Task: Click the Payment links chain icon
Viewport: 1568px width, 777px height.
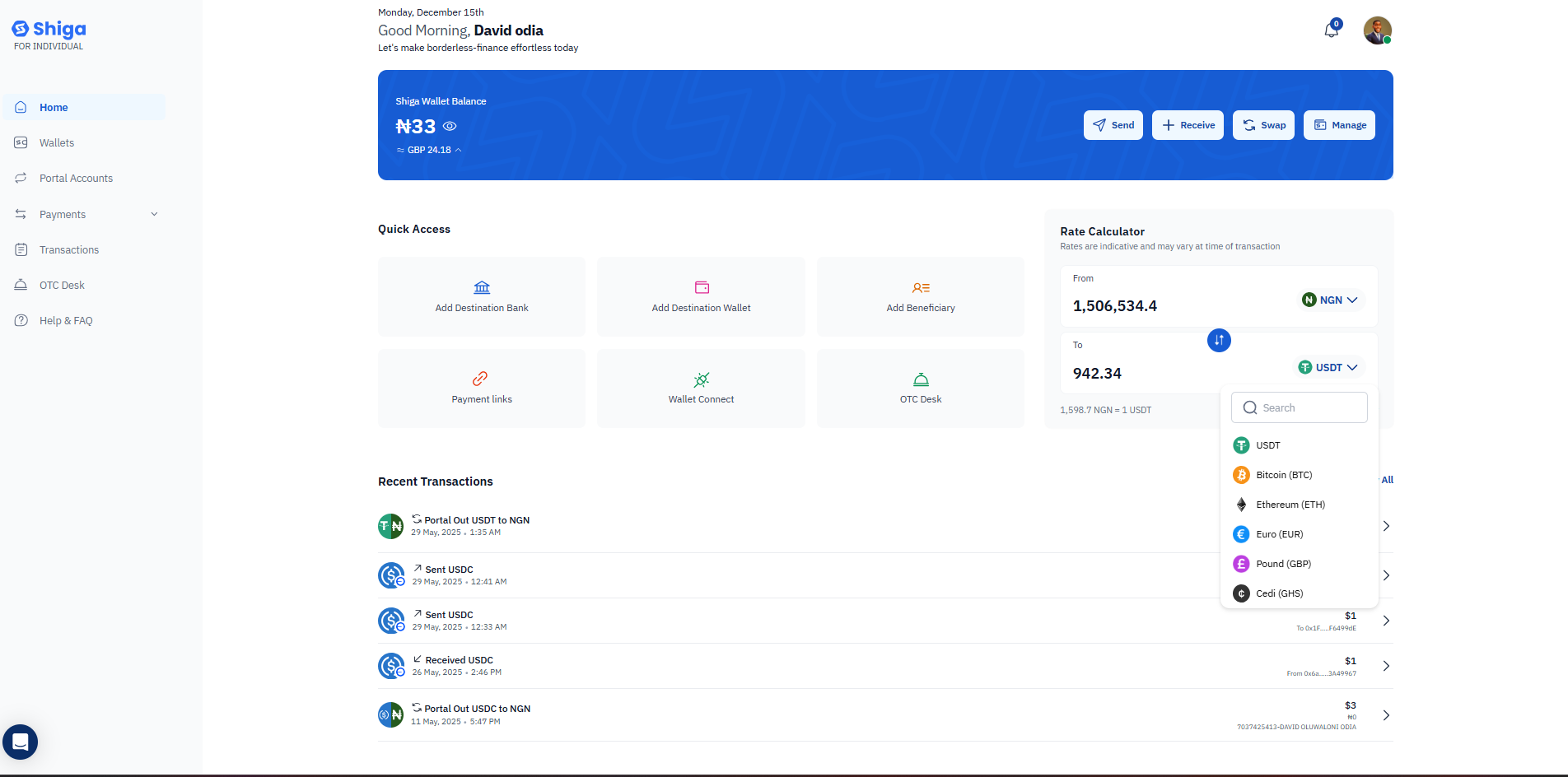Action: tap(480, 379)
